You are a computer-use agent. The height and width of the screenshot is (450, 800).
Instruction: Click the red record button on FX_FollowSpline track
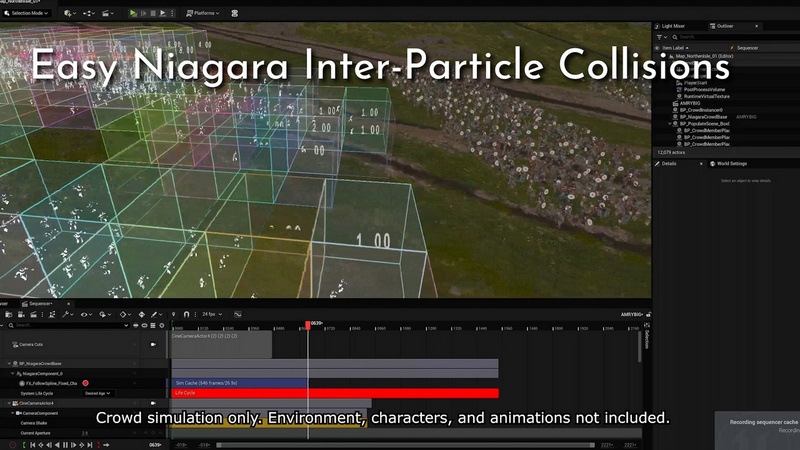tap(85, 383)
